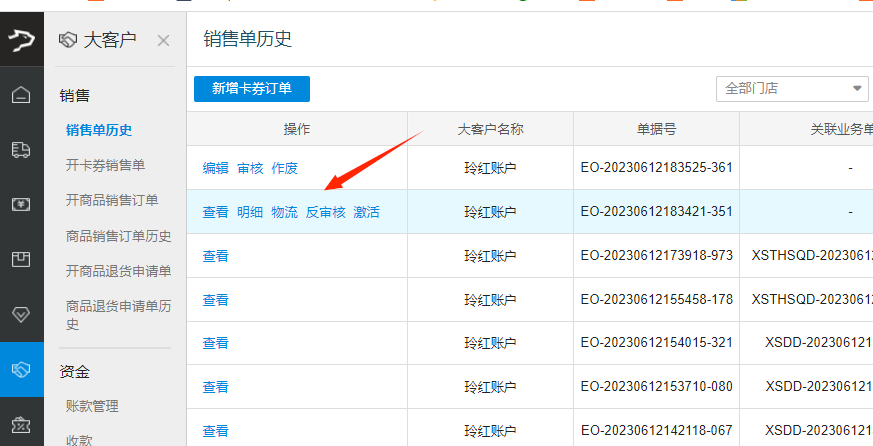Click the logo icon at sidebar top
This screenshot has height=446, width=873.
pos(21,40)
